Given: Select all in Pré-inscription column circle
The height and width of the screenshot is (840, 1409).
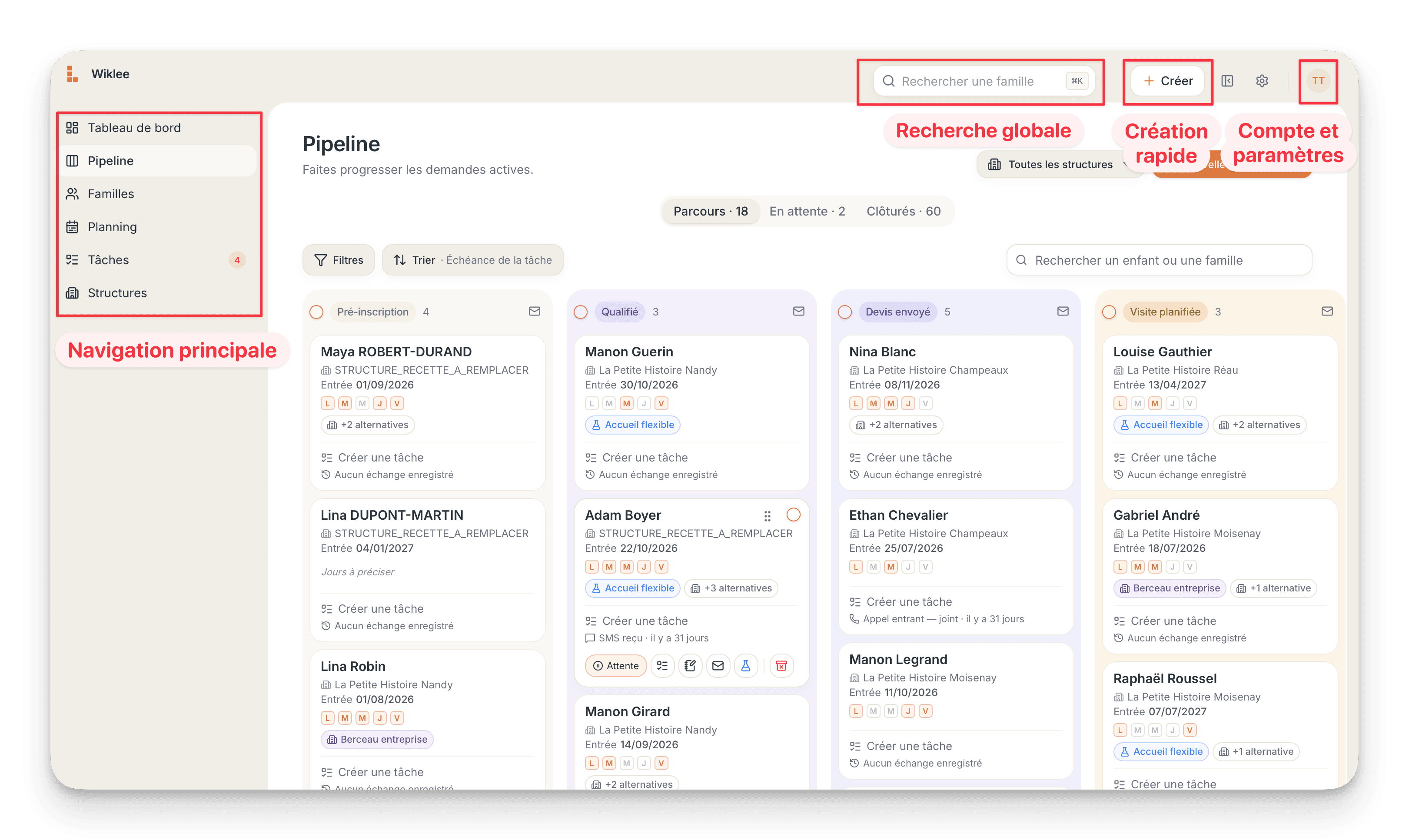Looking at the screenshot, I should click(x=316, y=312).
